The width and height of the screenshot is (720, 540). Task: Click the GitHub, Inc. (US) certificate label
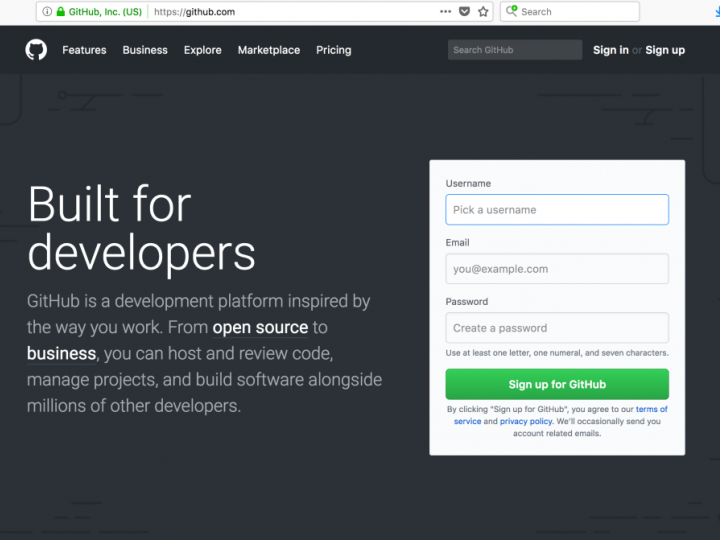tap(105, 11)
